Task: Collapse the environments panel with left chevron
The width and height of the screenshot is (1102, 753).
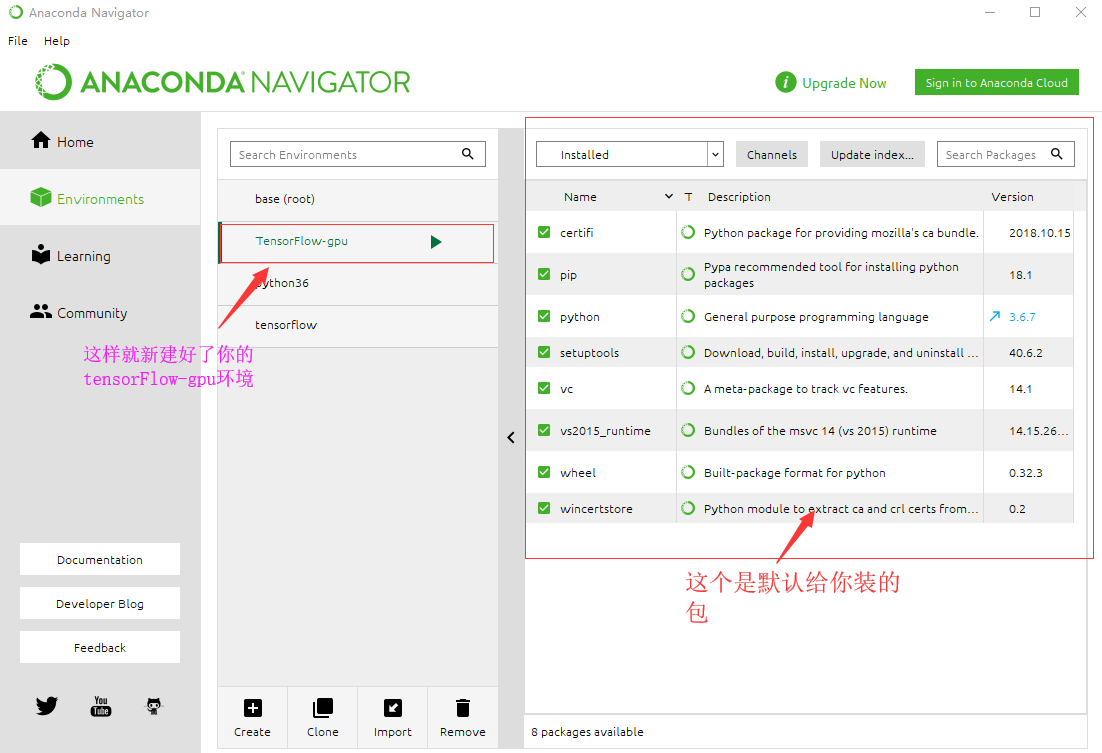Action: 511,437
